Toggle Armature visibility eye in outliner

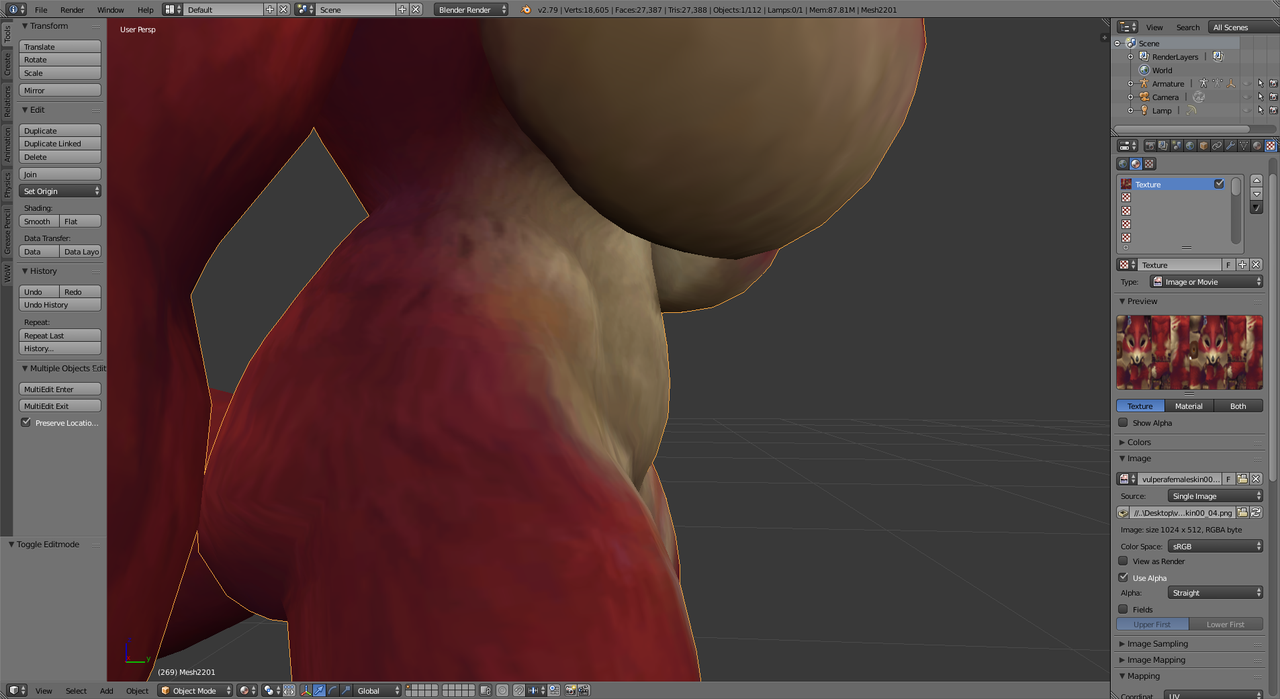(1246, 84)
